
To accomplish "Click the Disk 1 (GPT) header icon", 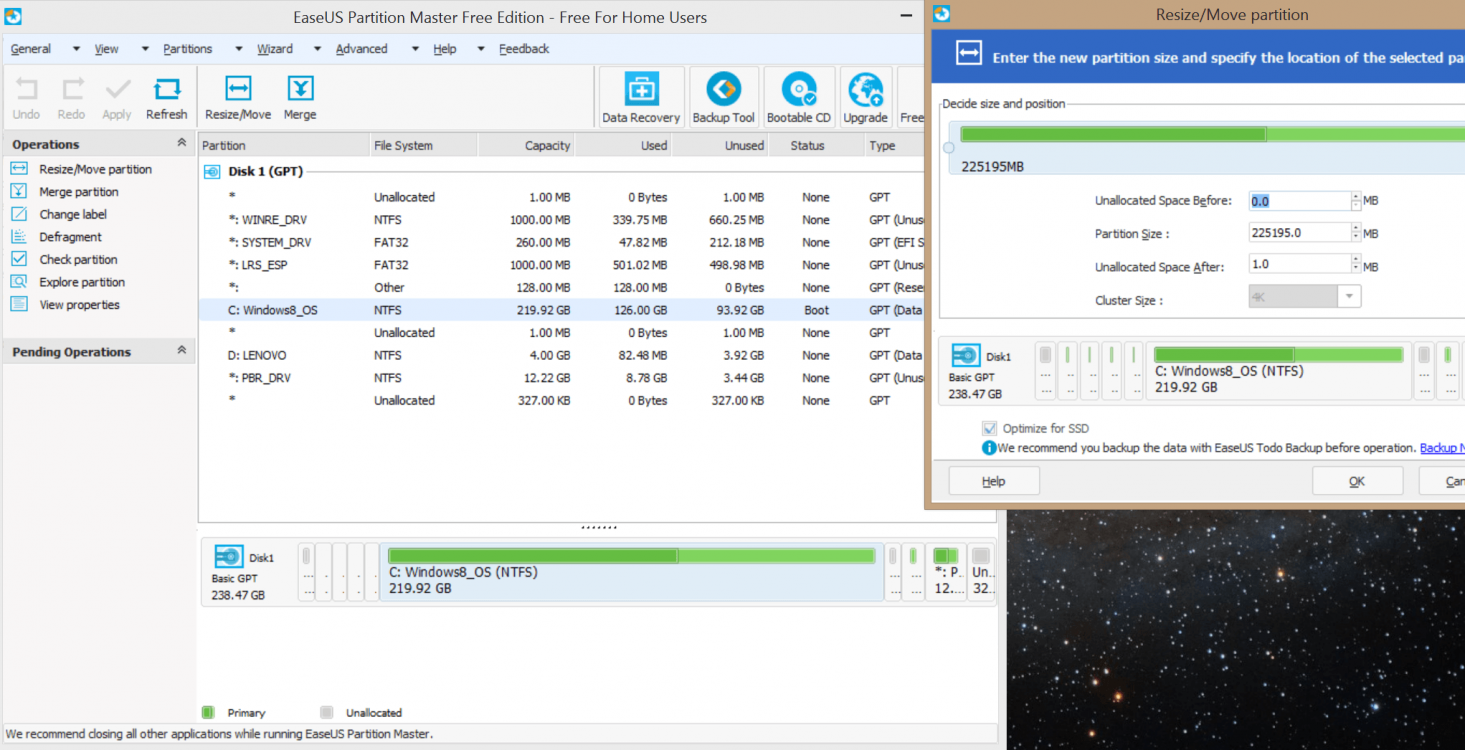I will [212, 171].
